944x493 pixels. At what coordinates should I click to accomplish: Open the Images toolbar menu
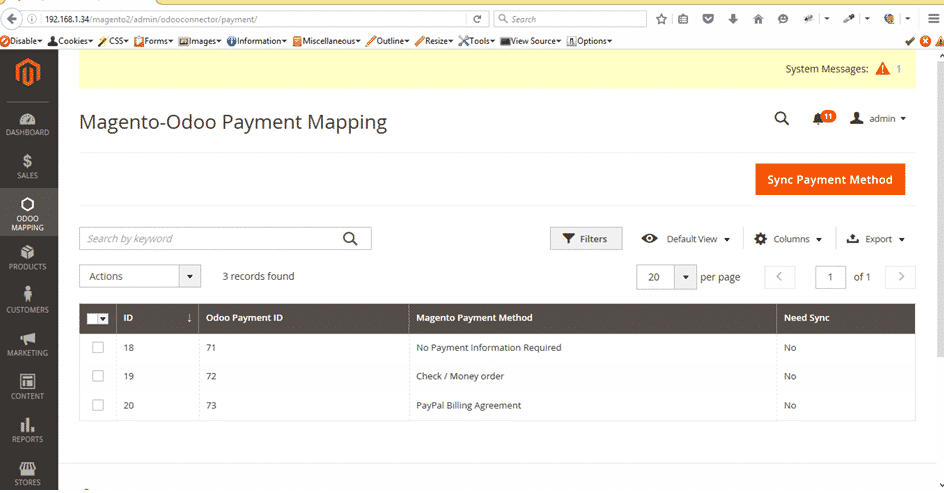[x=200, y=41]
